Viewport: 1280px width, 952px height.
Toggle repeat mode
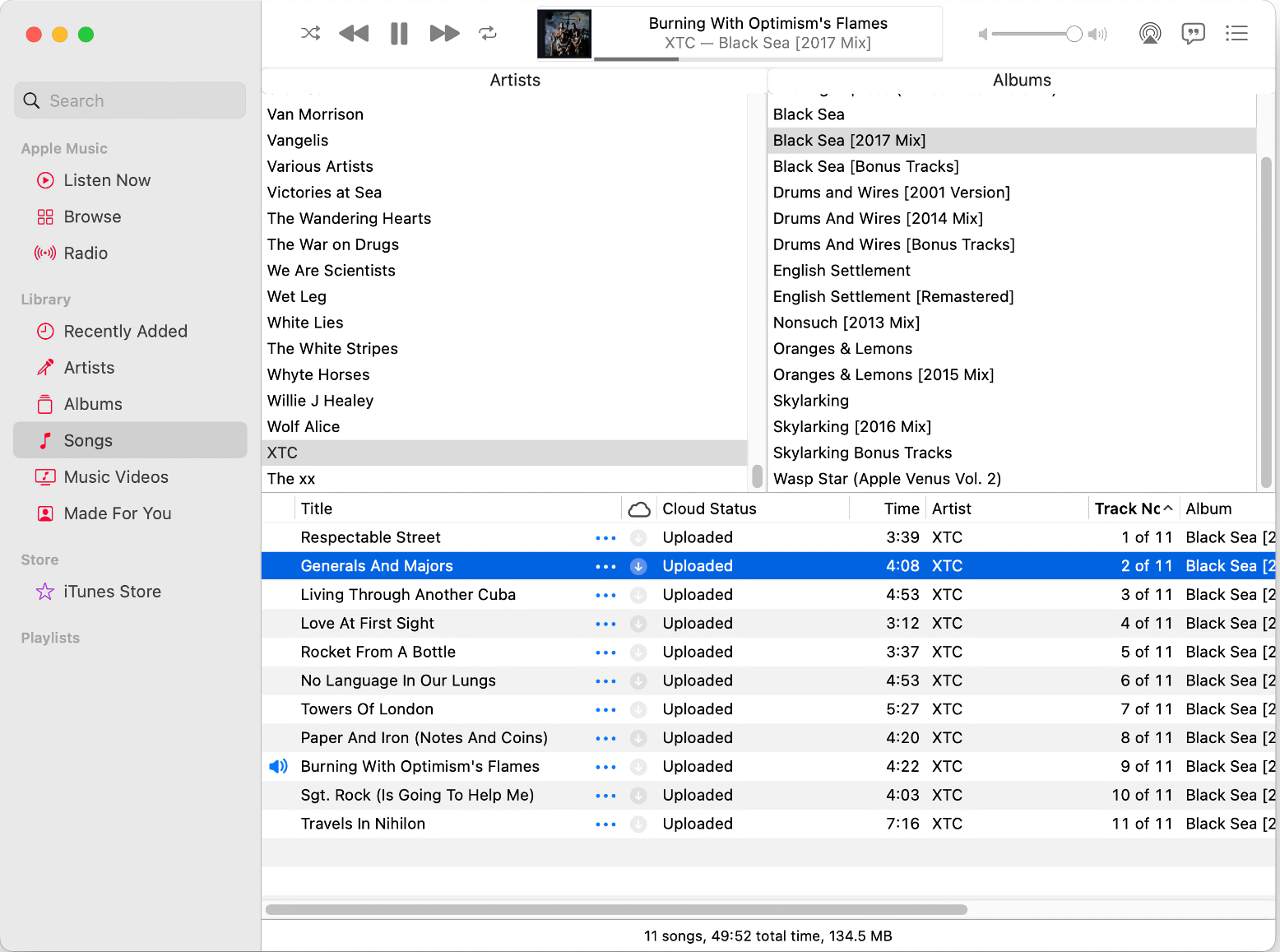click(488, 33)
